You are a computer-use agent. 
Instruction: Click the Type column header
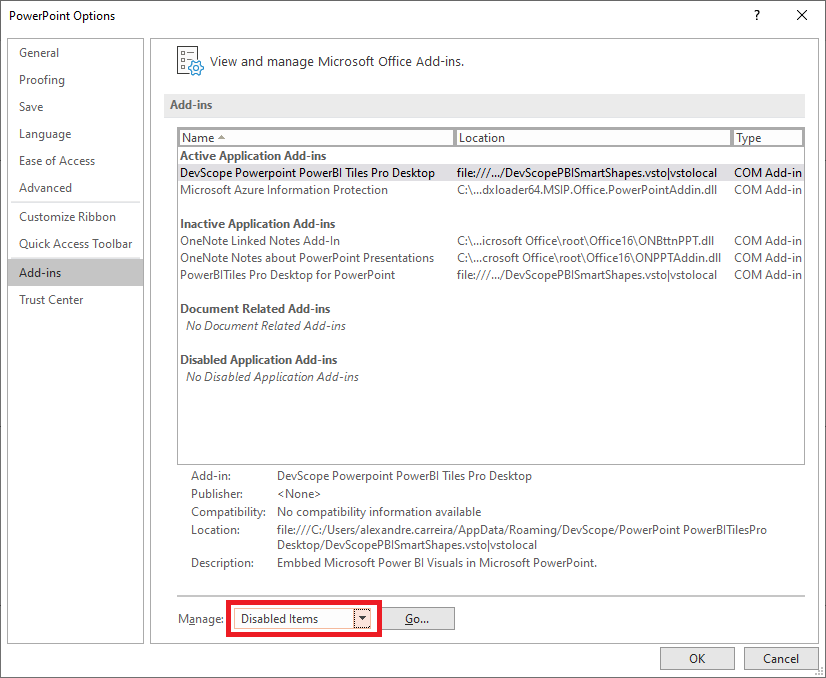(x=767, y=138)
